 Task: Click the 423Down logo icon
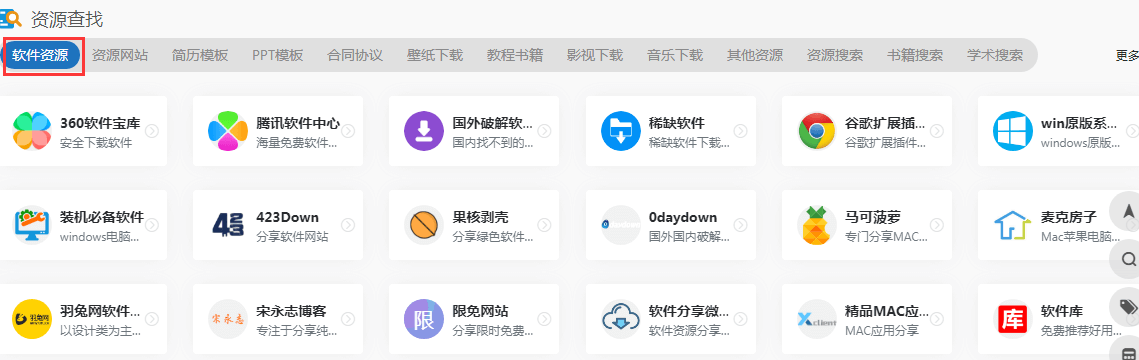(228, 225)
